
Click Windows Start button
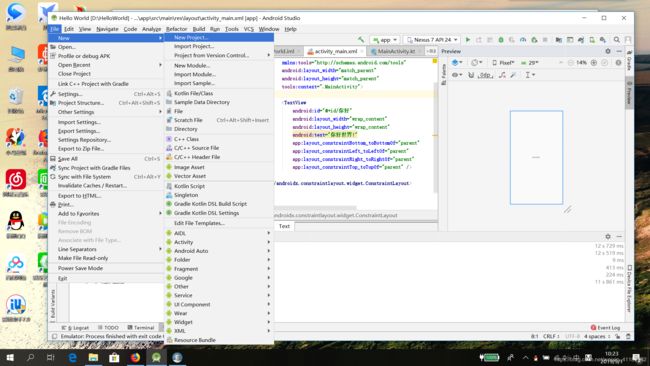click(10, 357)
